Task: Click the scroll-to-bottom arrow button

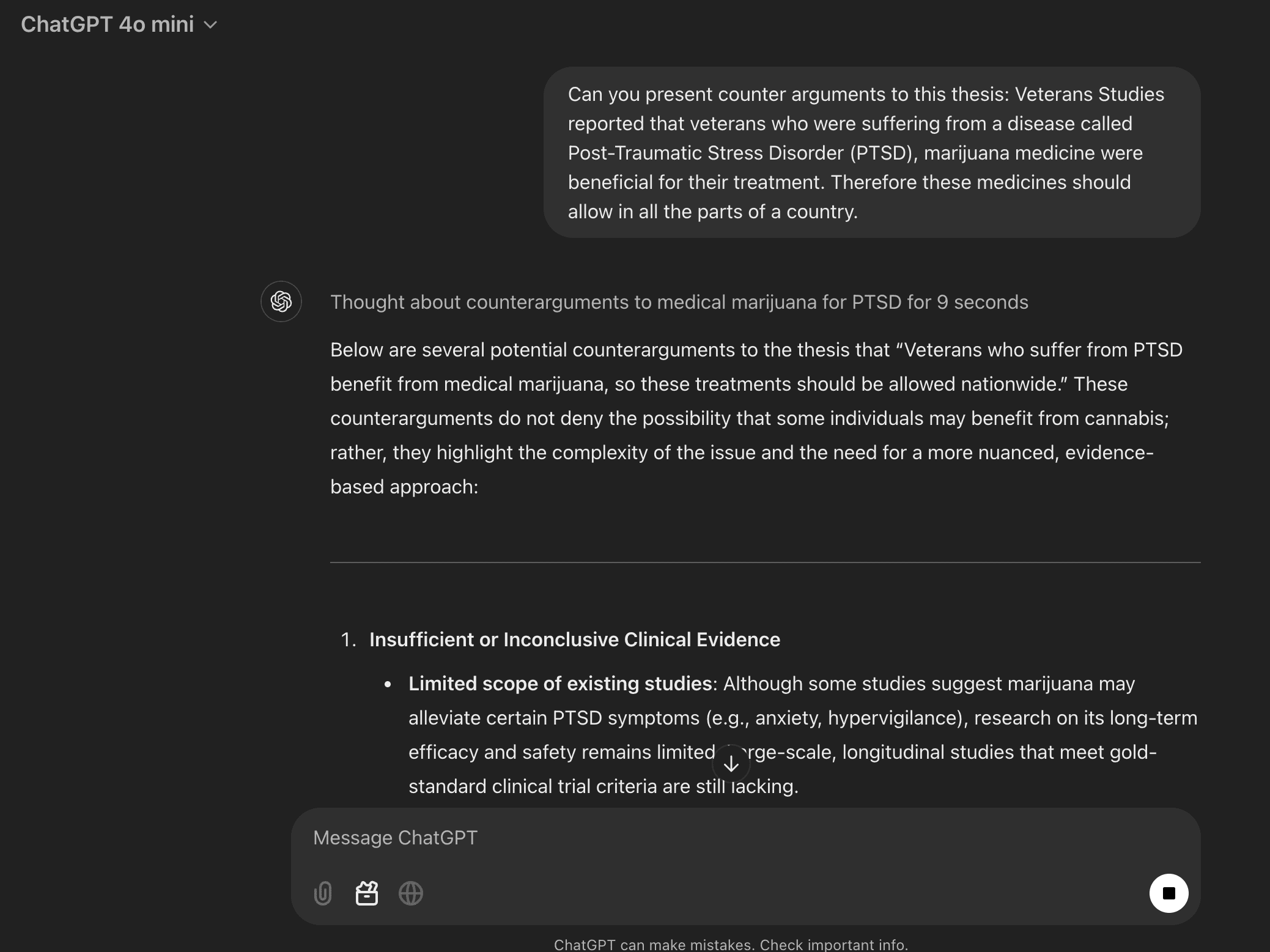Action: 731,764
